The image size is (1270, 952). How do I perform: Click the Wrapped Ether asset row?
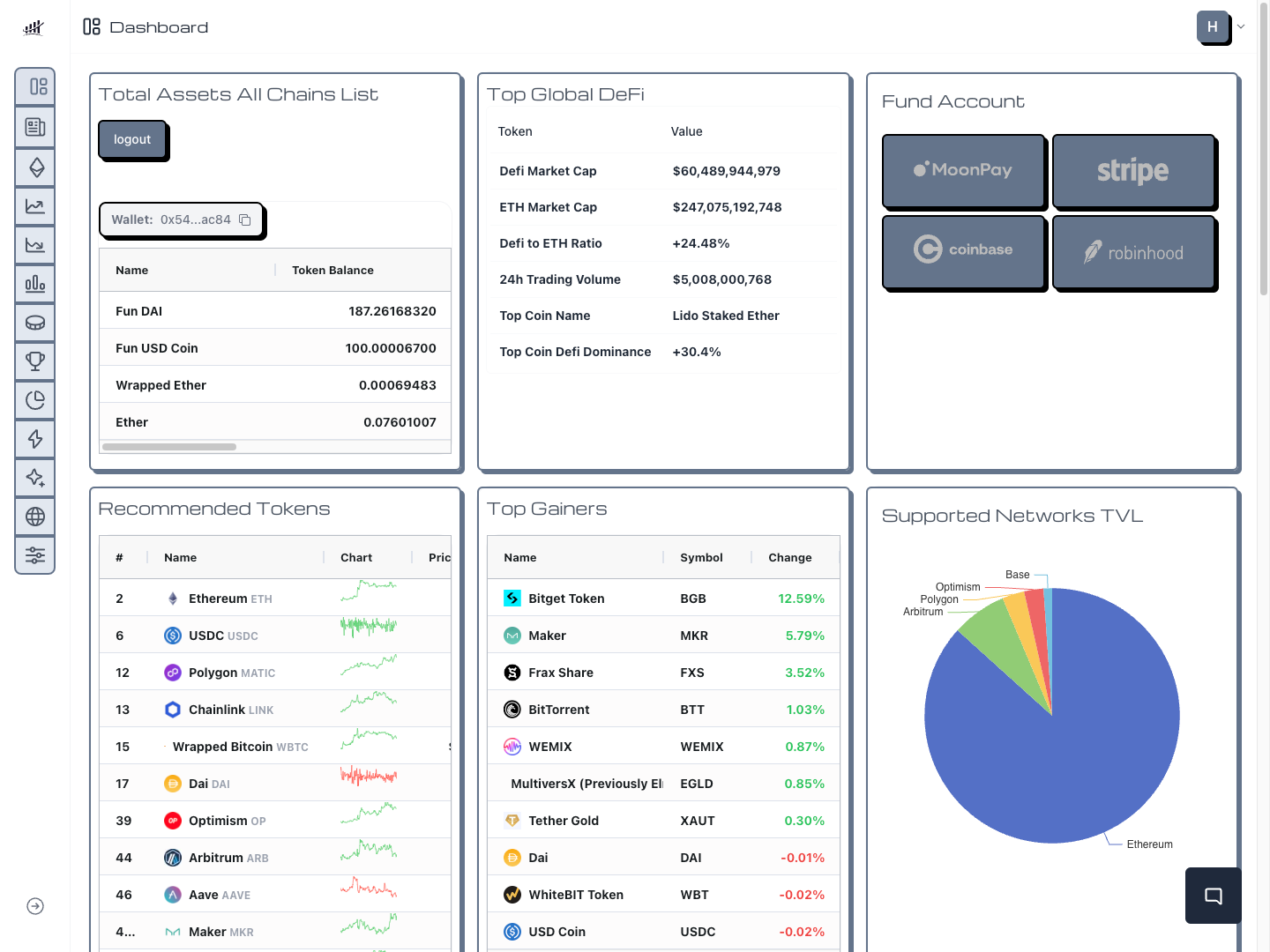pyautogui.click(x=275, y=384)
